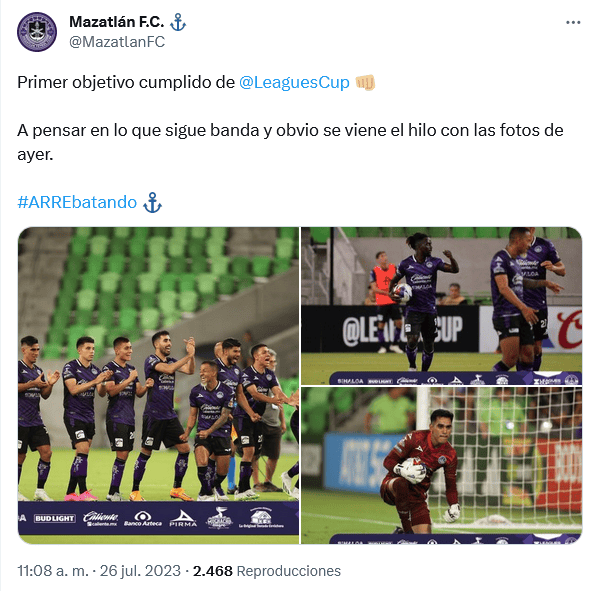Open the 11:08 a. m. timestamp
This screenshot has height=591, width=598.
(53, 571)
